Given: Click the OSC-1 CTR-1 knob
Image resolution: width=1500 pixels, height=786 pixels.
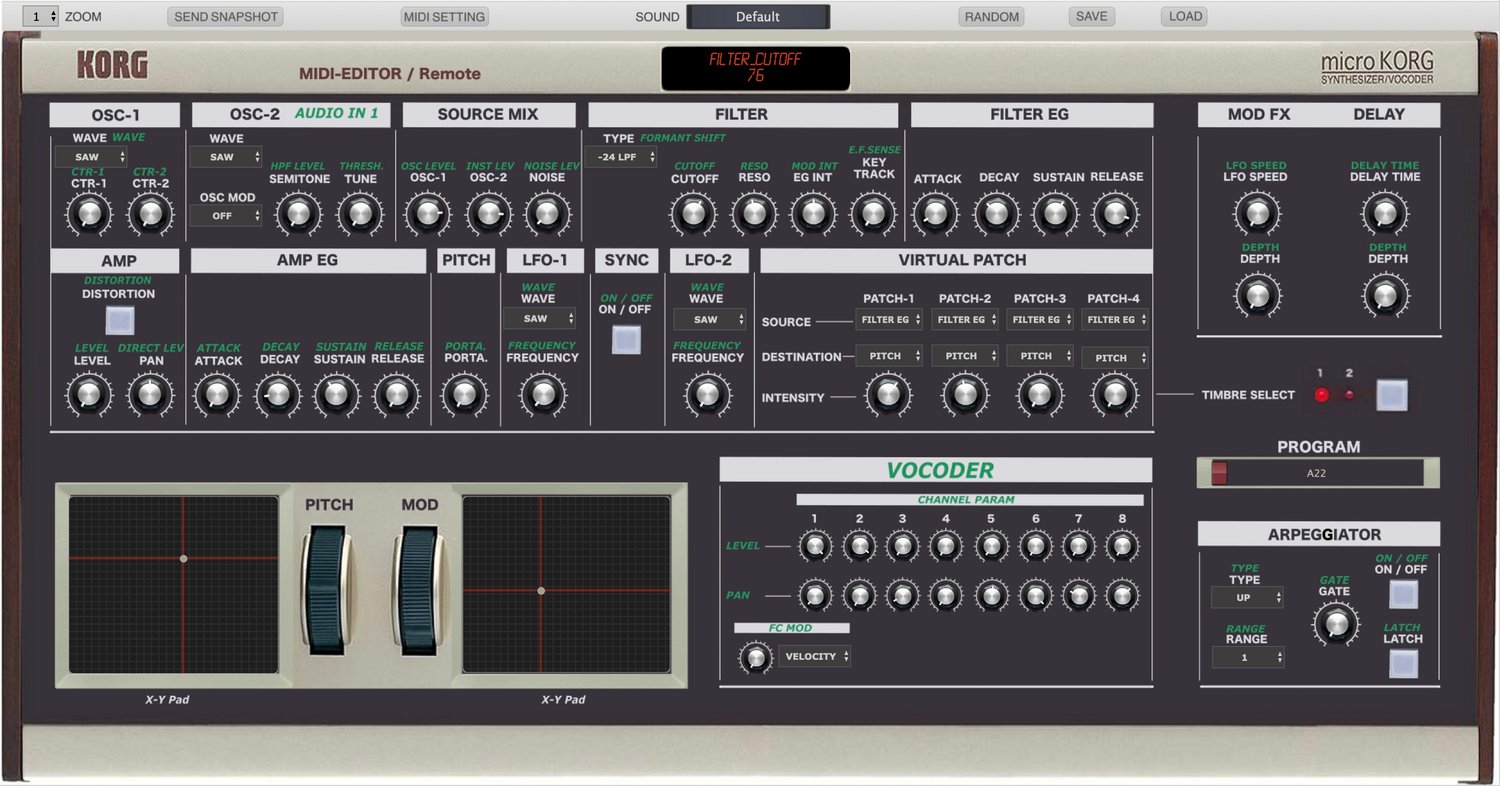Looking at the screenshot, I should pos(89,213).
